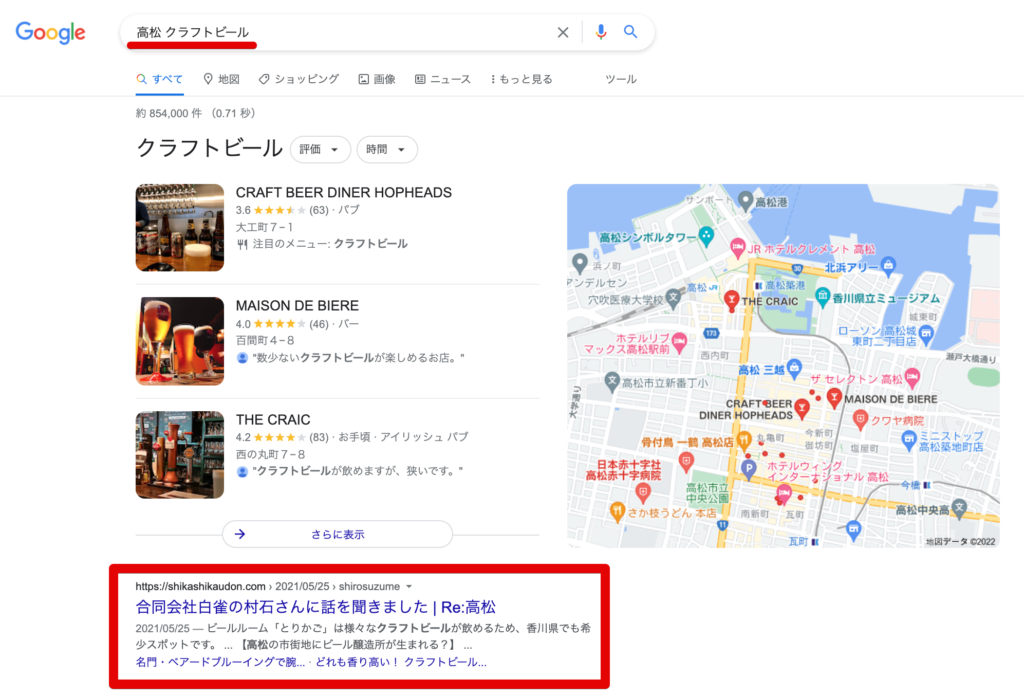Click the address text 百間町４−８
The width and height of the screenshot is (1024, 697).
click(264, 340)
